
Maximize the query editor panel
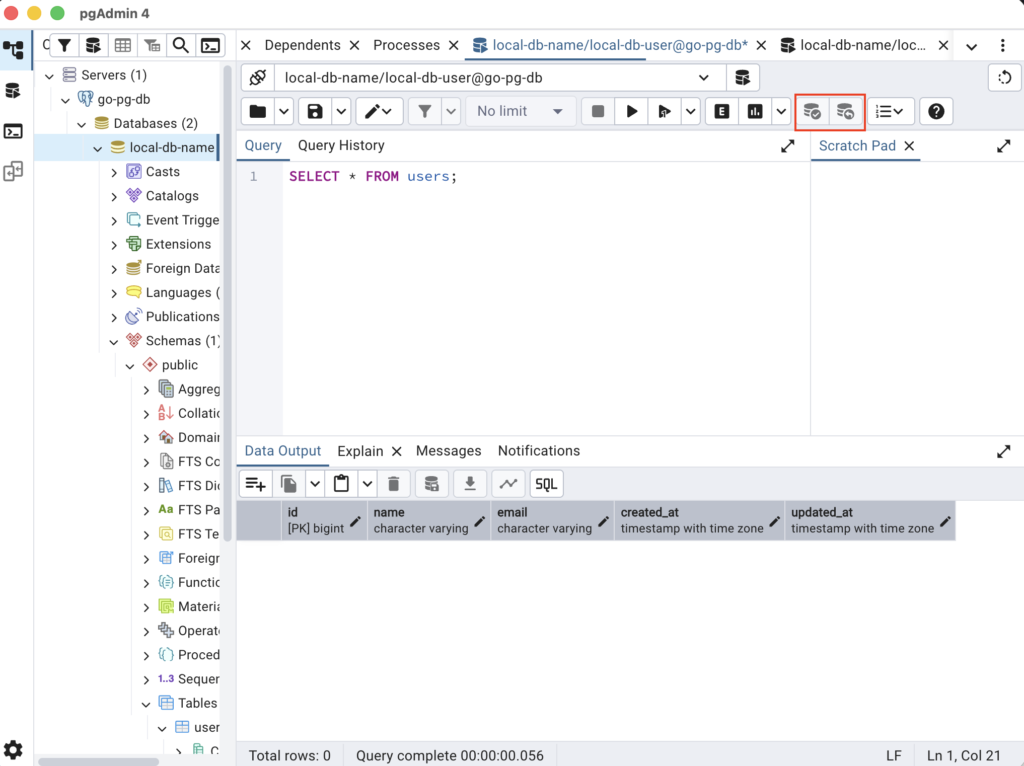pos(788,146)
